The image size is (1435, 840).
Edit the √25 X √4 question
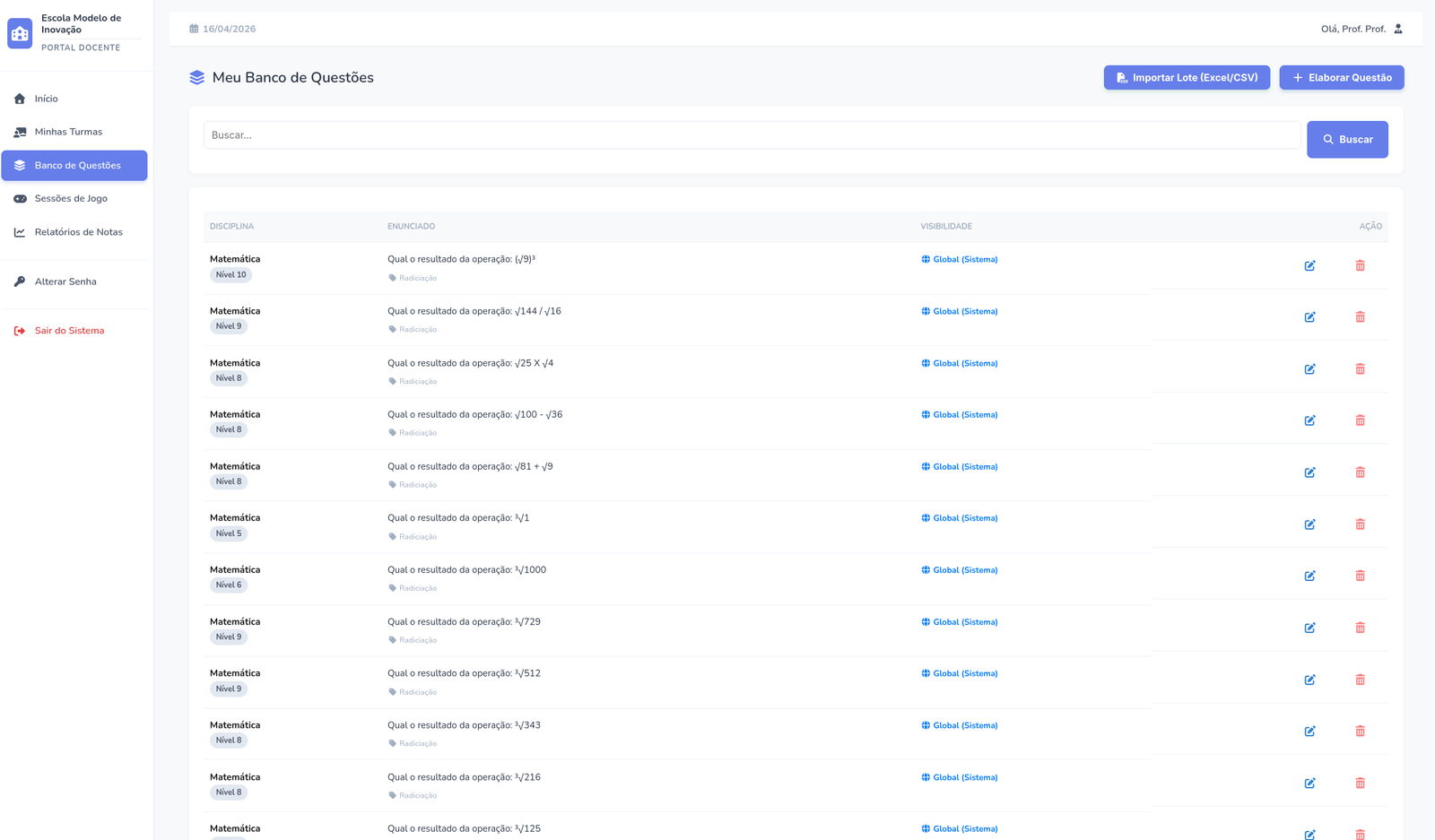[x=1309, y=369]
